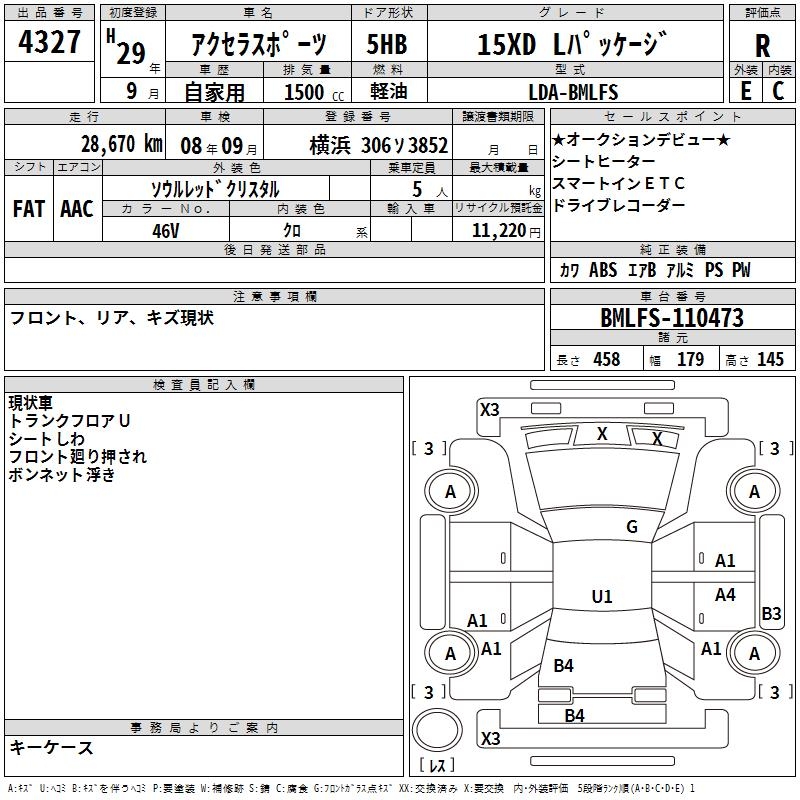
Task: Select the レス spare tire indicator
Action: 437,765
